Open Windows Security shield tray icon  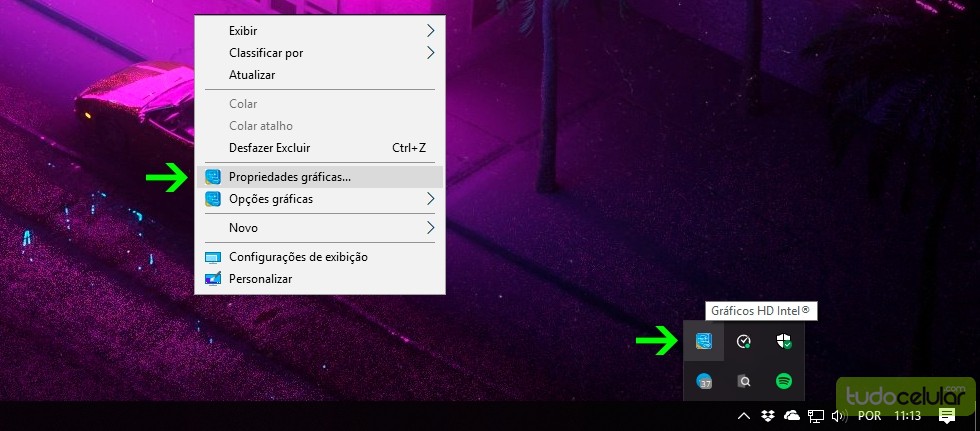(784, 342)
